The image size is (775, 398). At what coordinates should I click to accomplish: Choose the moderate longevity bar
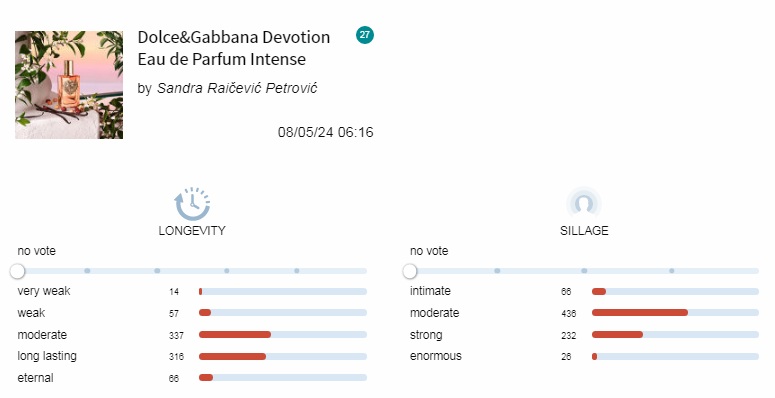(x=283, y=335)
